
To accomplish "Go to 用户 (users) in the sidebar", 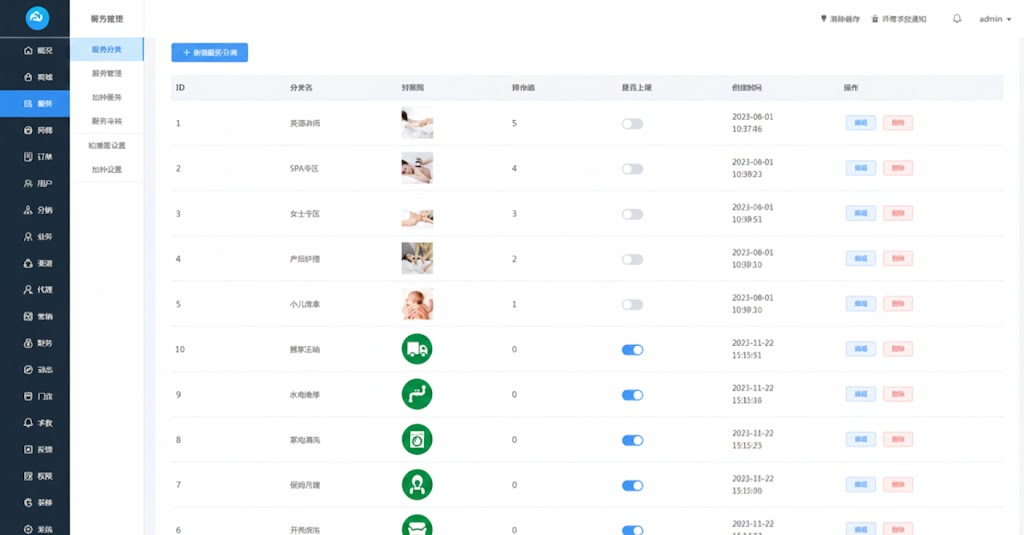I will point(37,184).
